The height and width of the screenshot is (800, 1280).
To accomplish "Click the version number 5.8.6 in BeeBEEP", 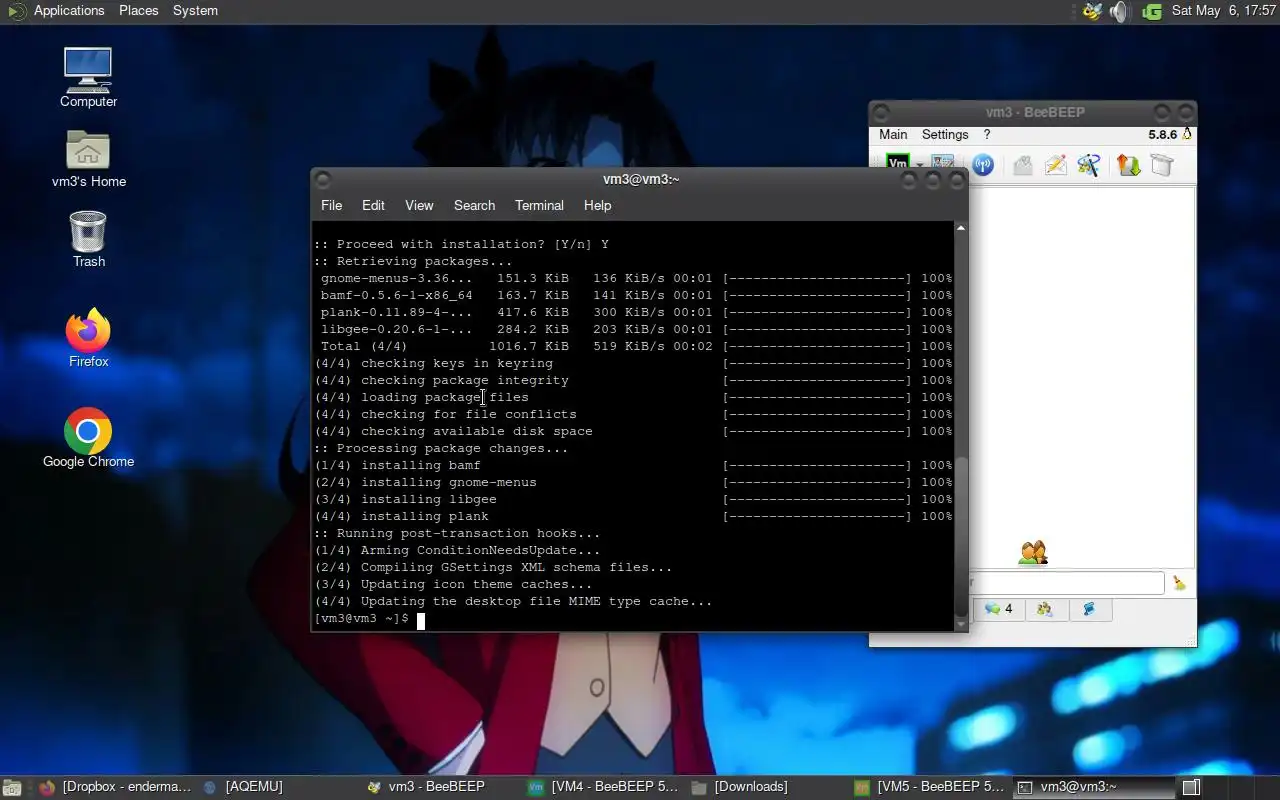I will click(x=1163, y=134).
